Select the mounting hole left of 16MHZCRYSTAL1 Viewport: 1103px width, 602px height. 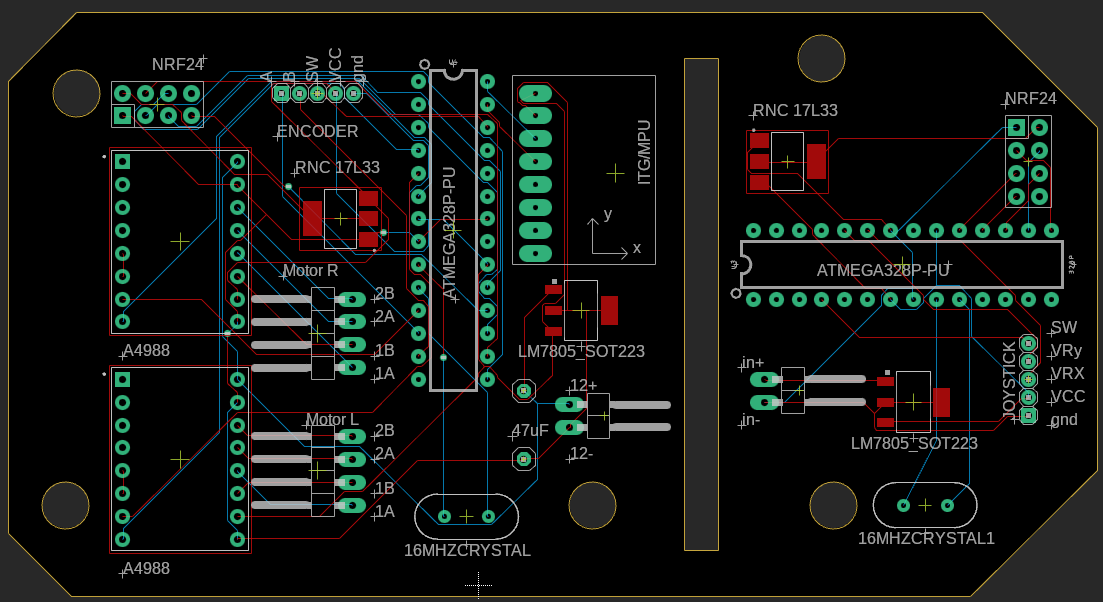834,506
